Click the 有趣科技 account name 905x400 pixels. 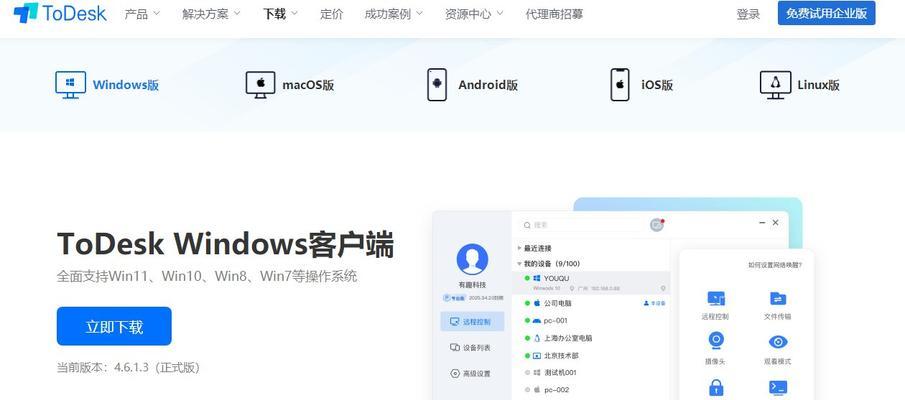pos(472,285)
